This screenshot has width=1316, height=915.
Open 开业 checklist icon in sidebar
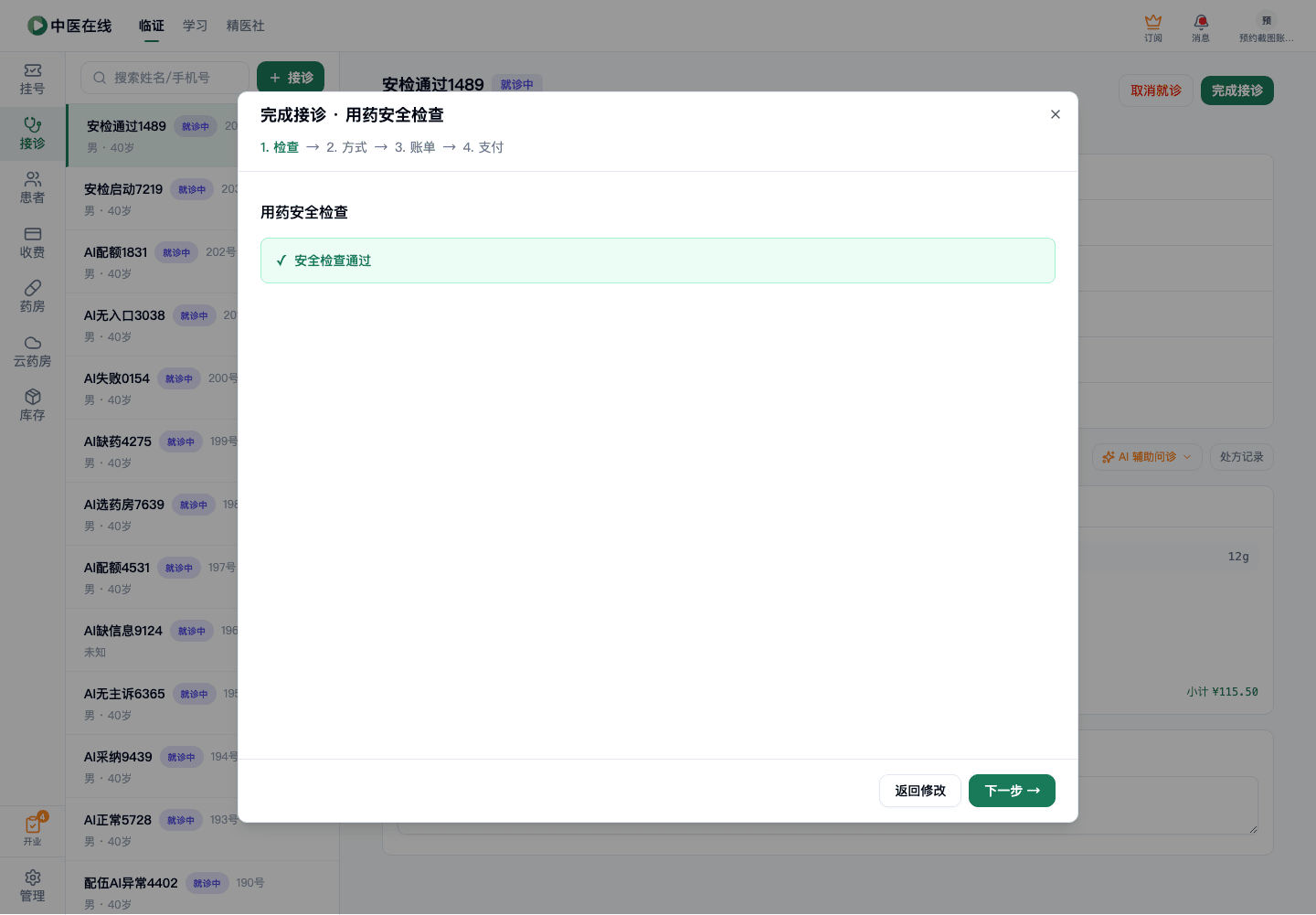(33, 830)
